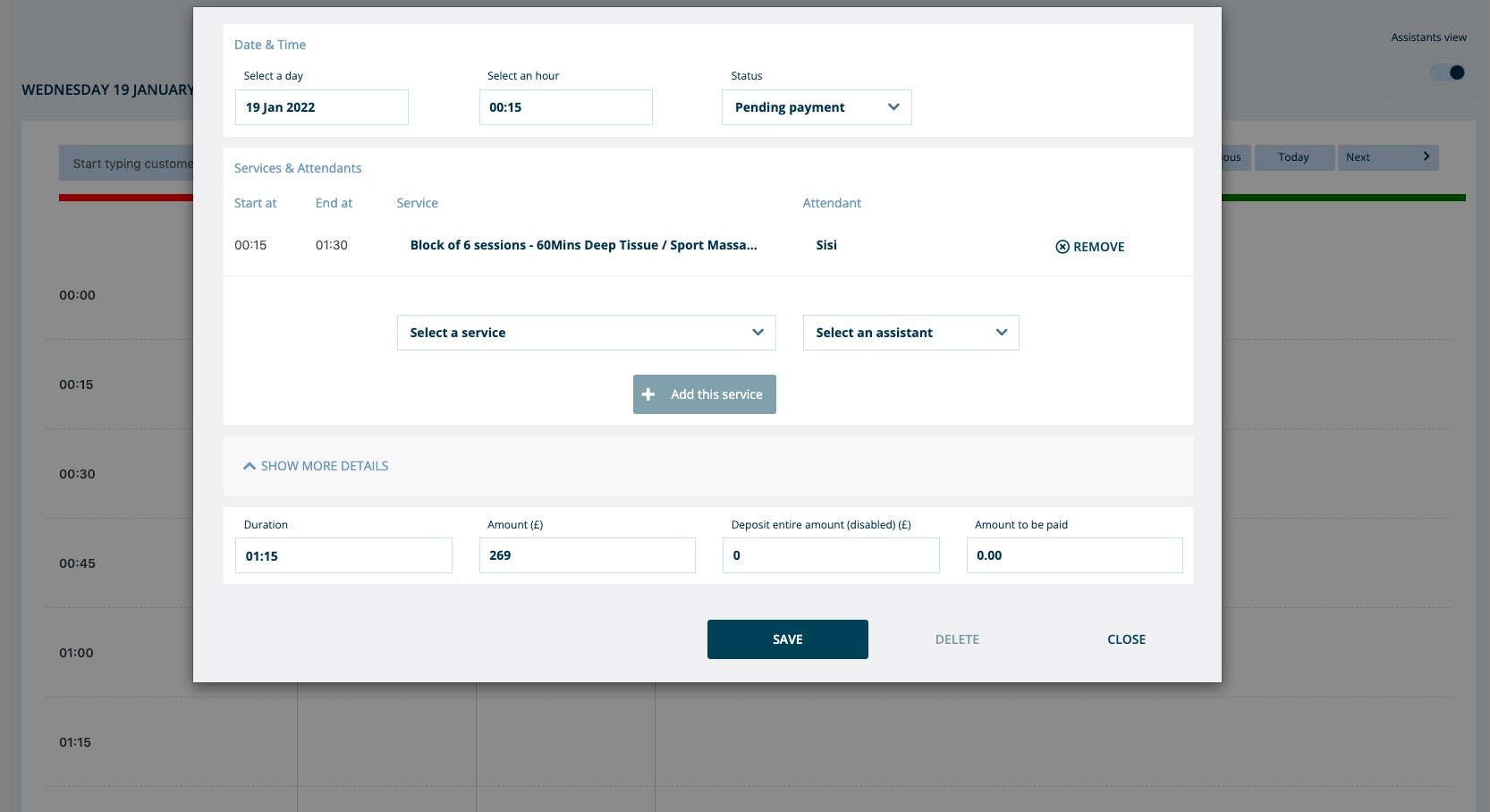Open the Select a service dropdown chevron
The image size is (1490, 812).
click(759, 332)
